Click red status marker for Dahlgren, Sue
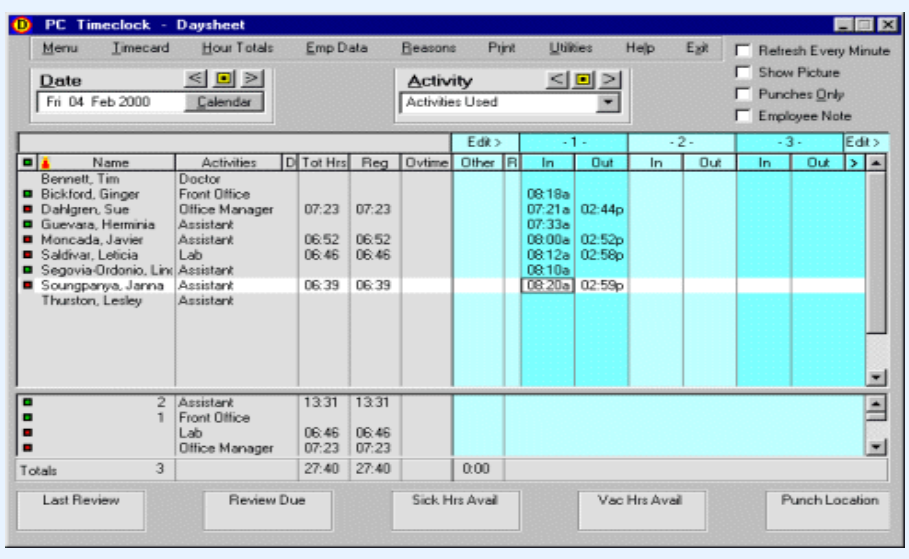The image size is (909, 559). pos(27,209)
